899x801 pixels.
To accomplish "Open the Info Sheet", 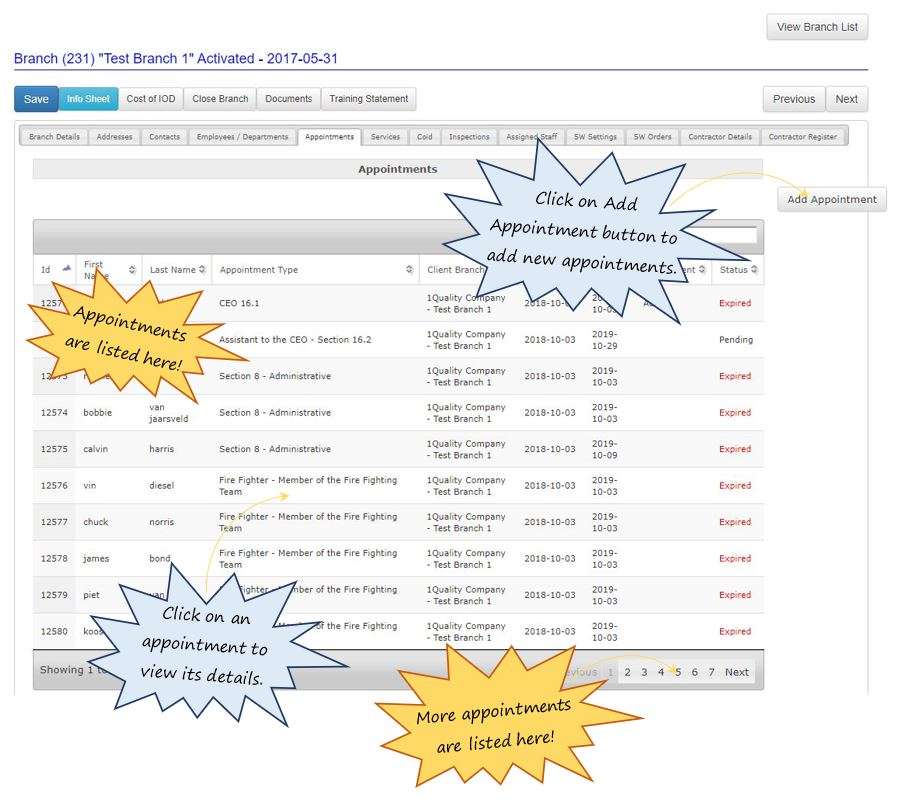I will (88, 98).
